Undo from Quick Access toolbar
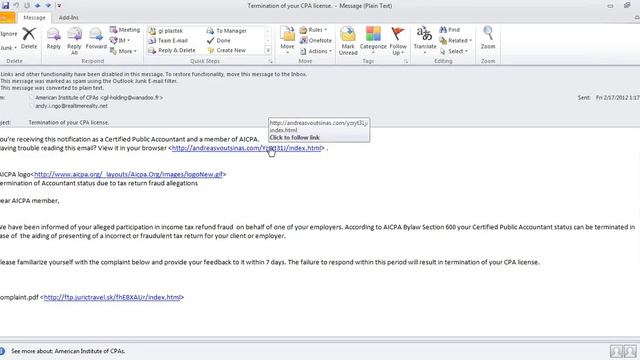 [16, 5]
